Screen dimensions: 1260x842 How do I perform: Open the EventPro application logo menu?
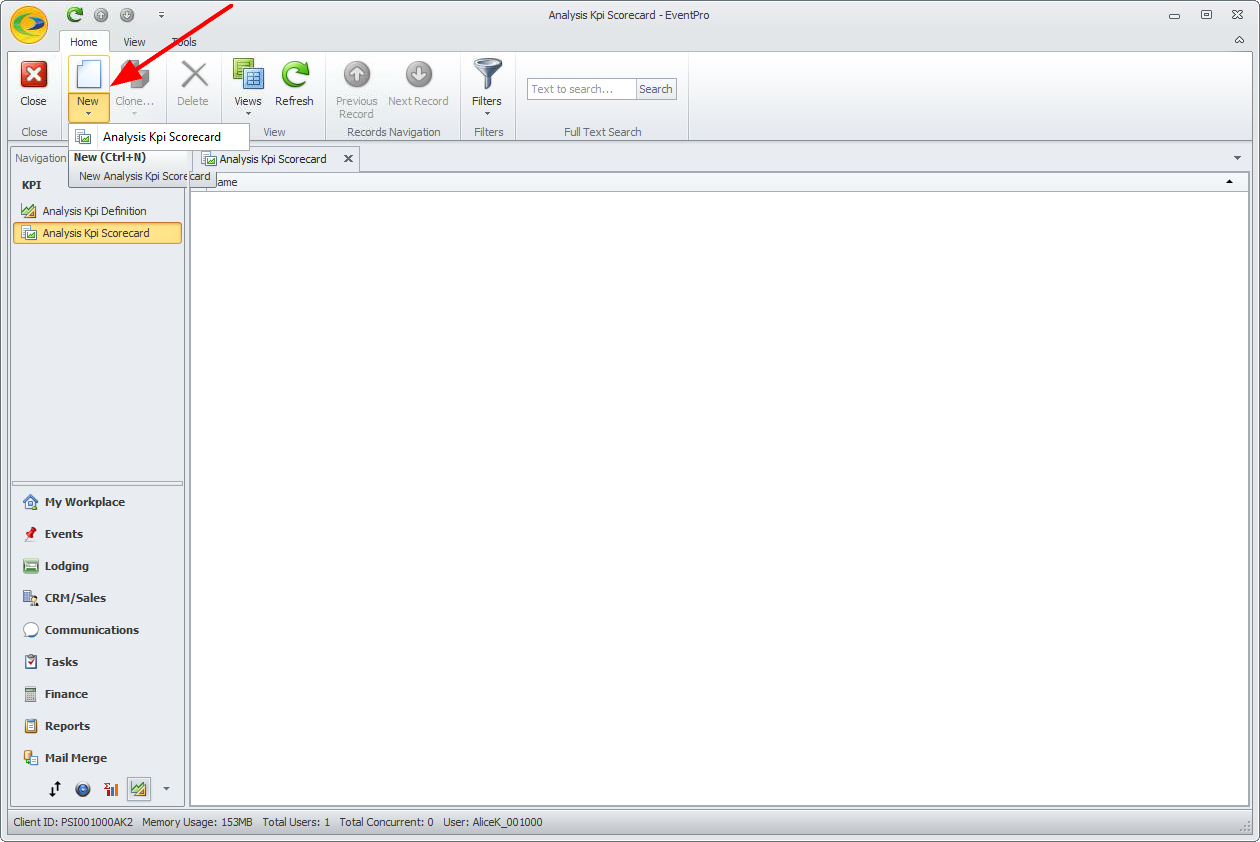point(29,25)
